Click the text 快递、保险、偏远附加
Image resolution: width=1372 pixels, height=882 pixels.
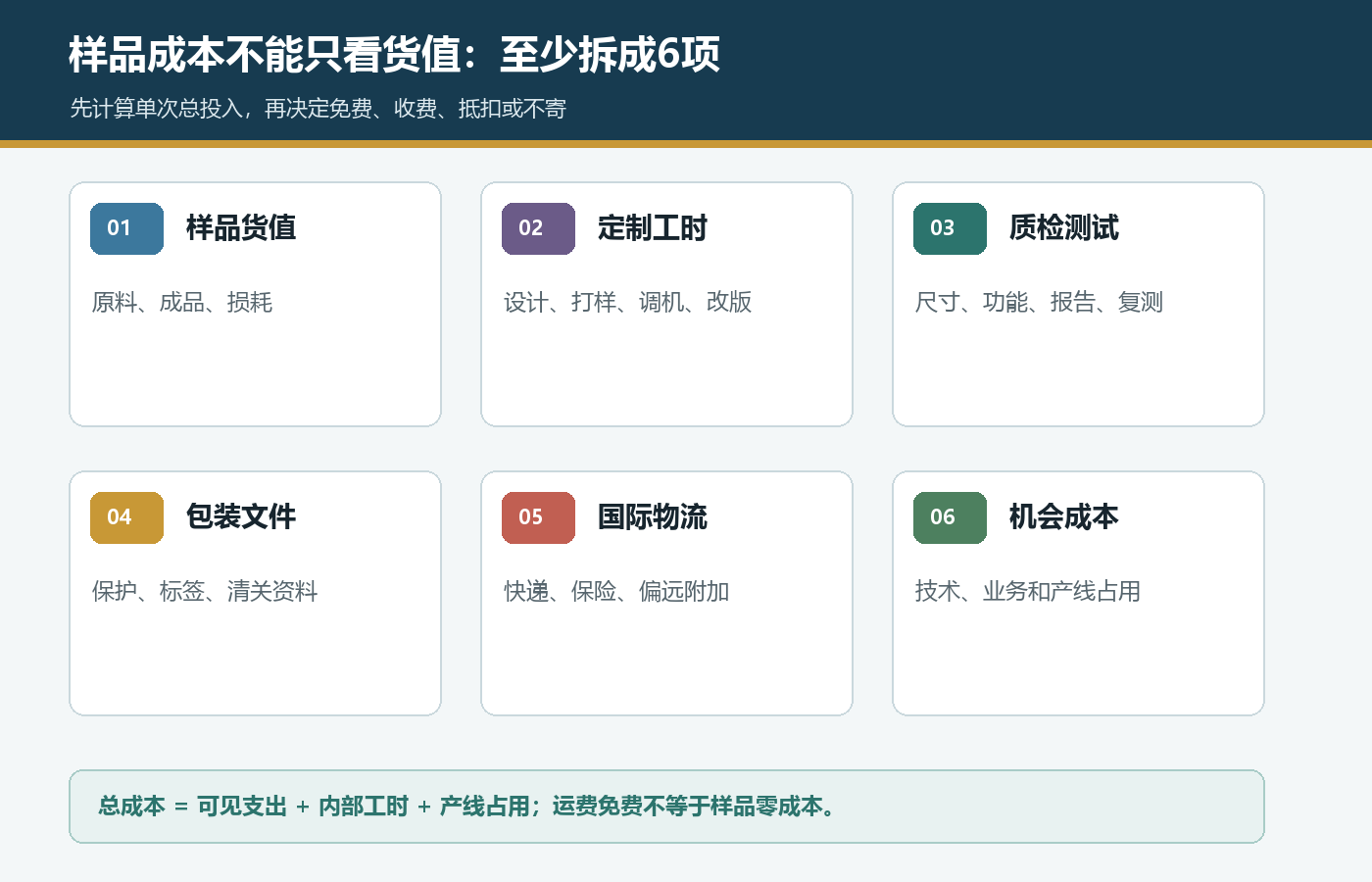tap(616, 591)
